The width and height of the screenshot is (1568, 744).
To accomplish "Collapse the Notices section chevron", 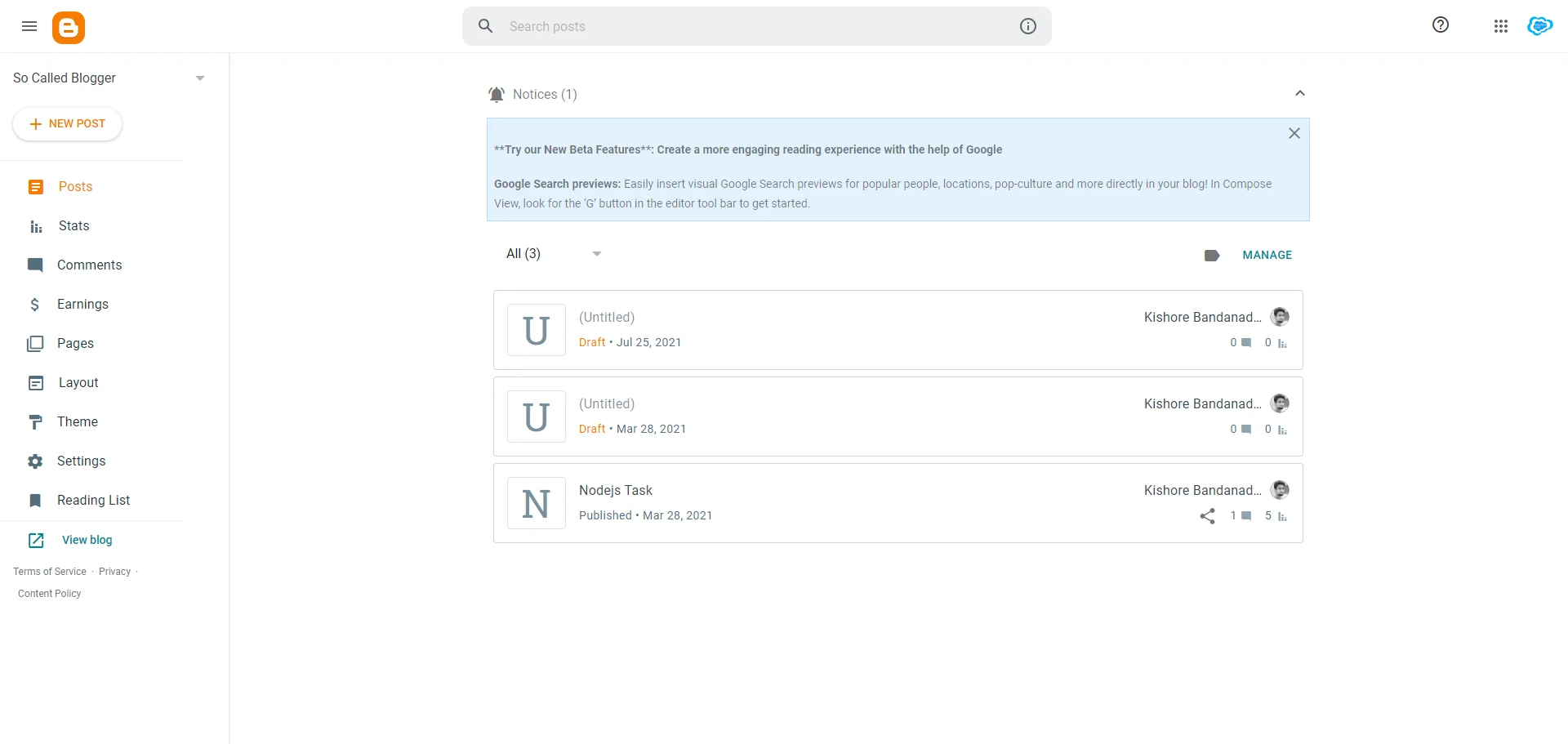I will pyautogui.click(x=1300, y=93).
